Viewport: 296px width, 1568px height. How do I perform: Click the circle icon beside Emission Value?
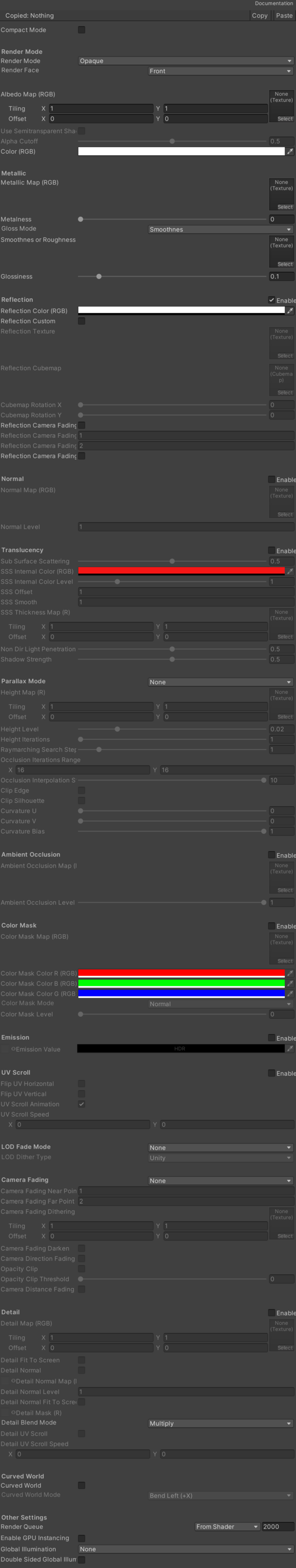[13, 1049]
